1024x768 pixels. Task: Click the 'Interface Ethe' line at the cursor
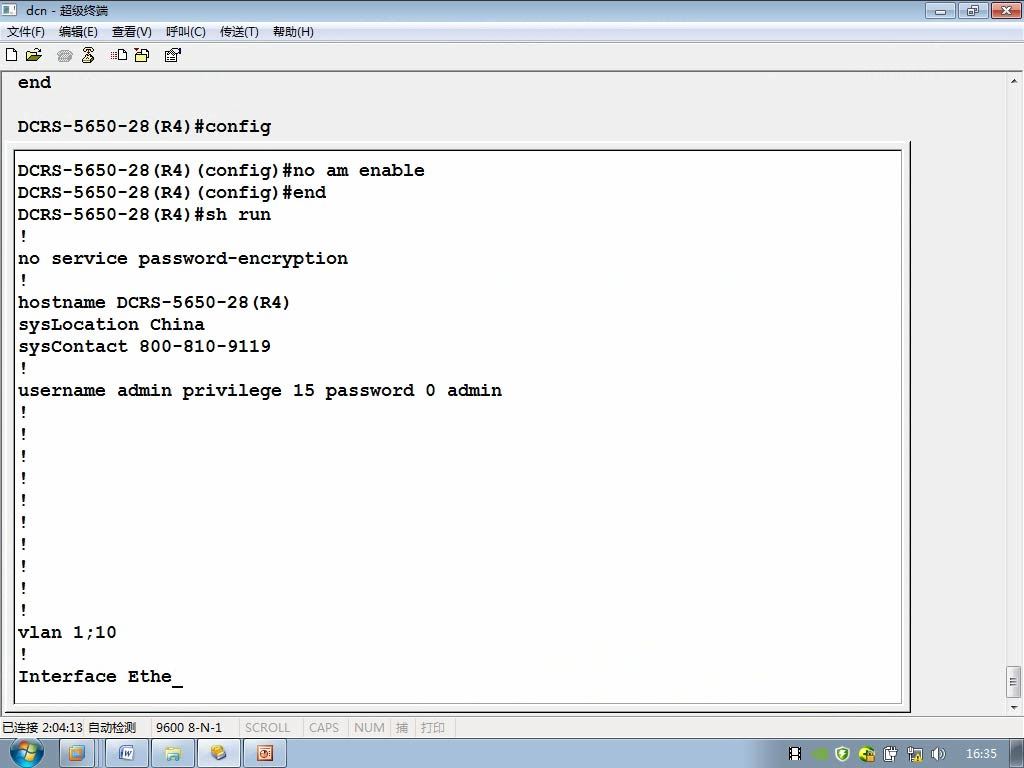pyautogui.click(x=100, y=677)
